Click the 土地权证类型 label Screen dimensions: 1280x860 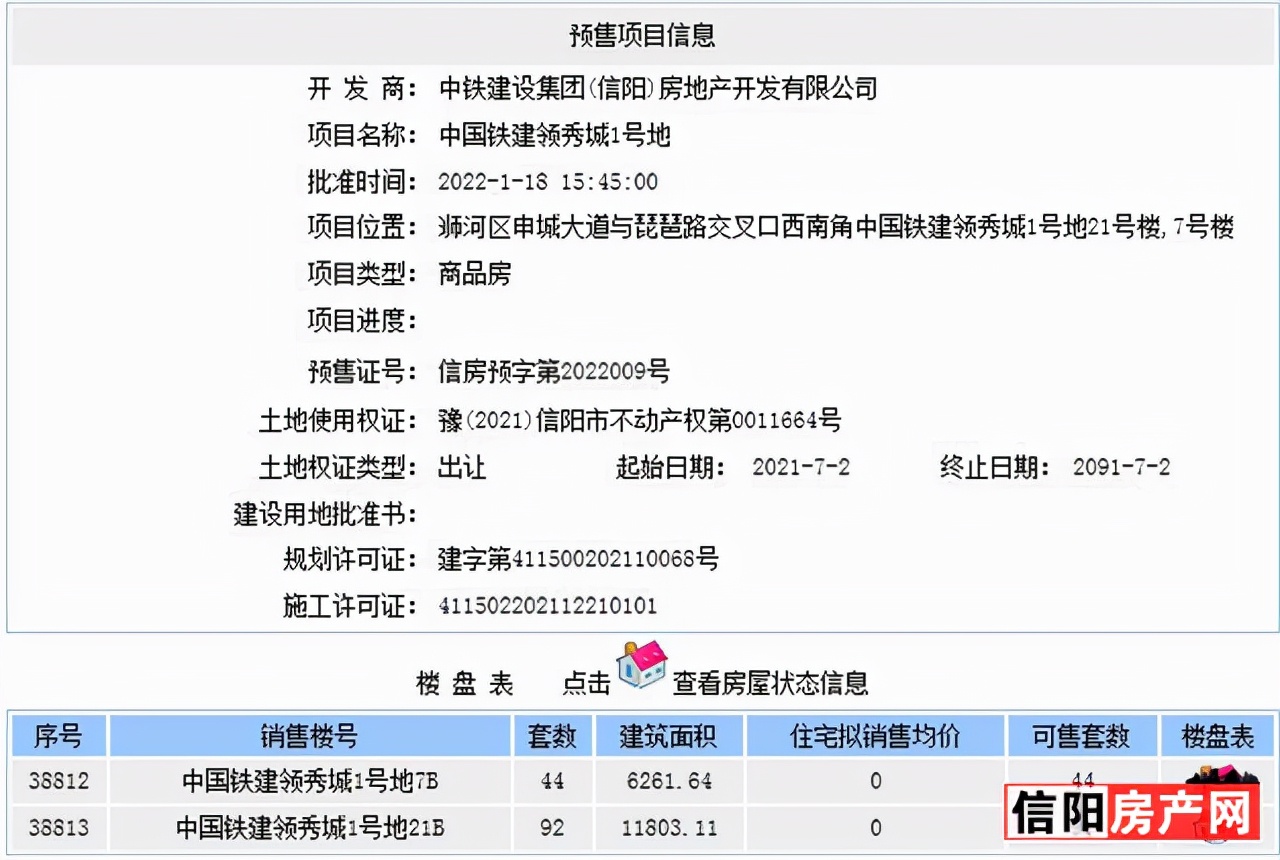[x=338, y=467]
